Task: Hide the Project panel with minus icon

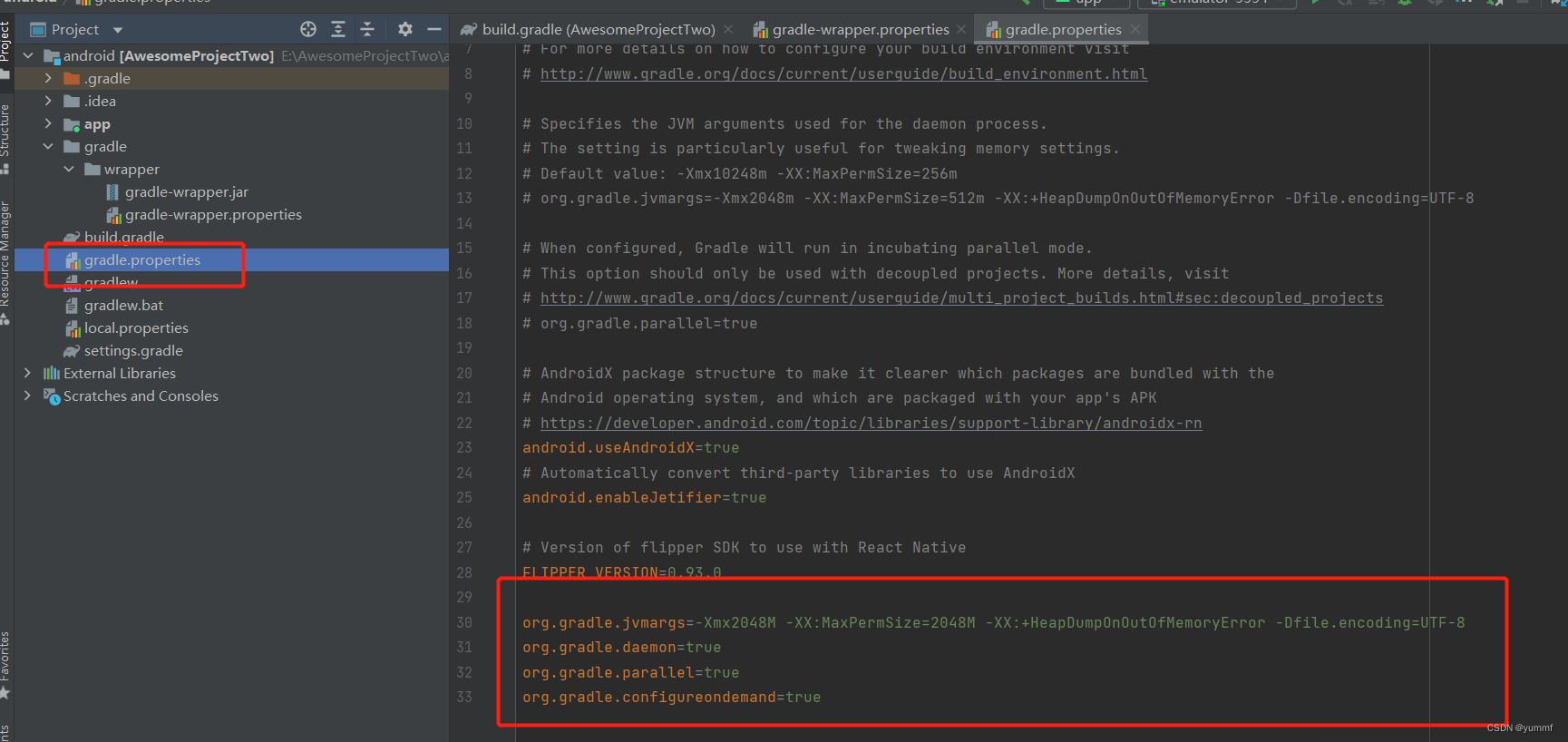Action: 434,29
